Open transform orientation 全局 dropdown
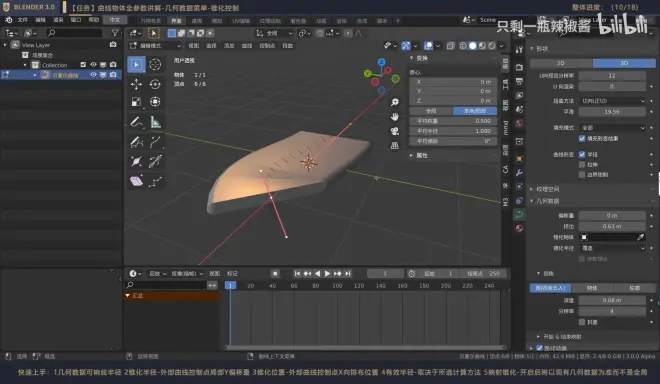The width and height of the screenshot is (660, 384). pyautogui.click(x=274, y=33)
